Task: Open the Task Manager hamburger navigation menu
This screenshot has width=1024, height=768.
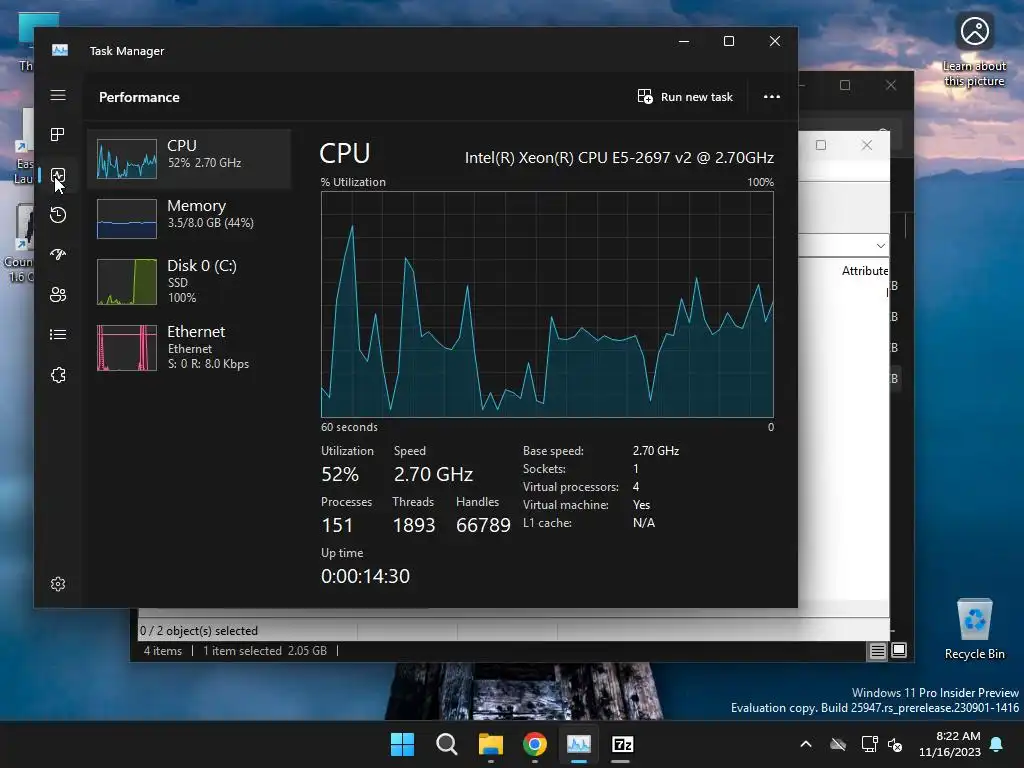Action: pyautogui.click(x=58, y=95)
